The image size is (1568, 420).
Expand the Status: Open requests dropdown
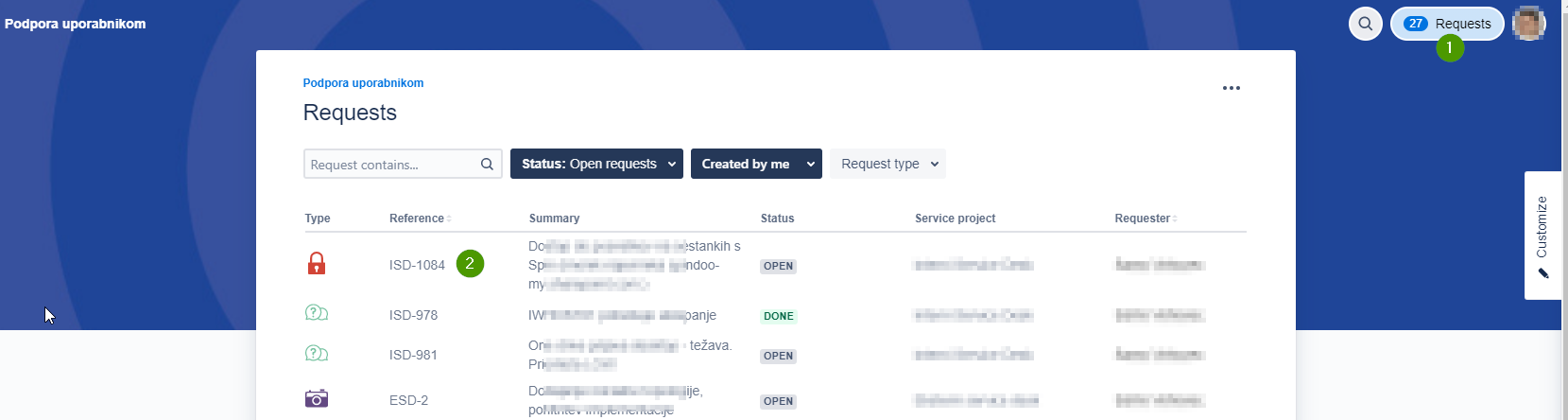tap(596, 164)
